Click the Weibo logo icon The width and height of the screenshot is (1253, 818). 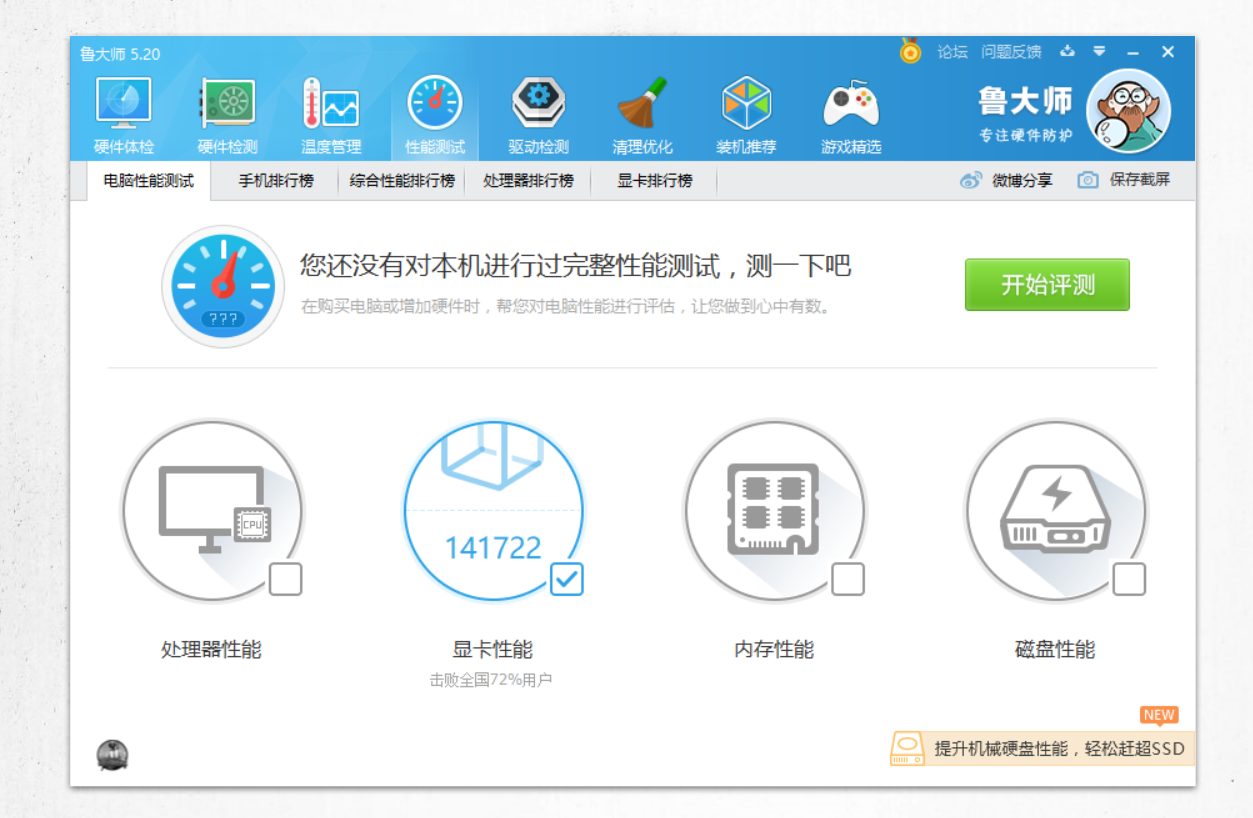pyautogui.click(x=971, y=181)
